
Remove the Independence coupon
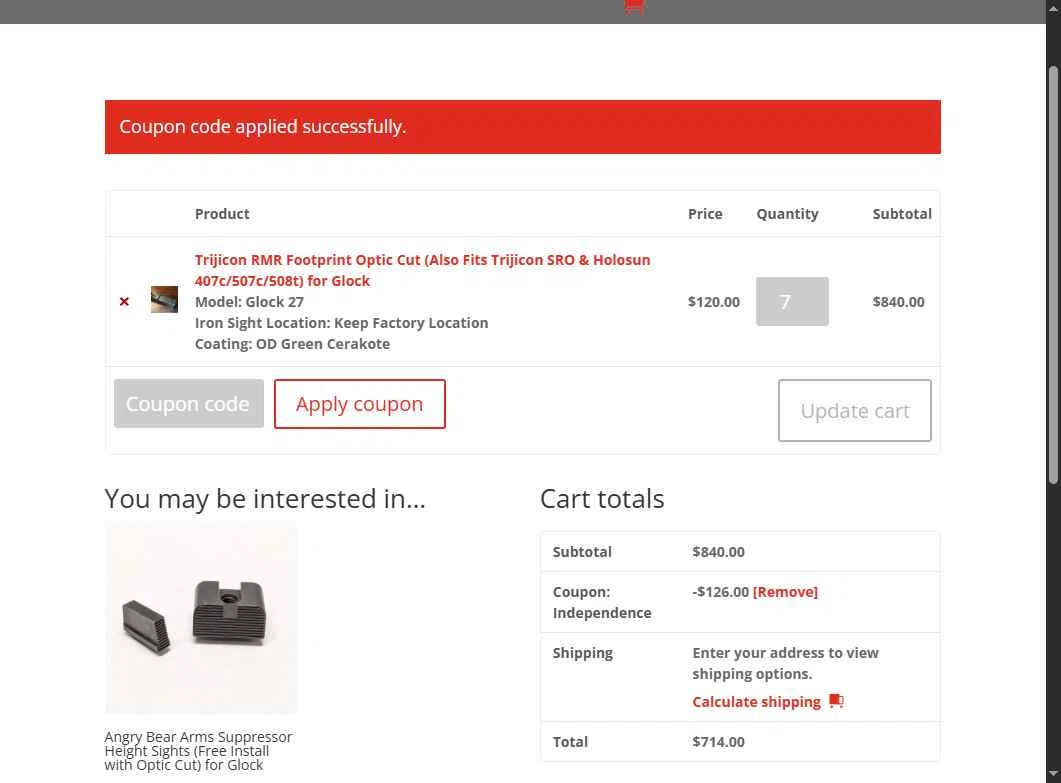coord(785,592)
